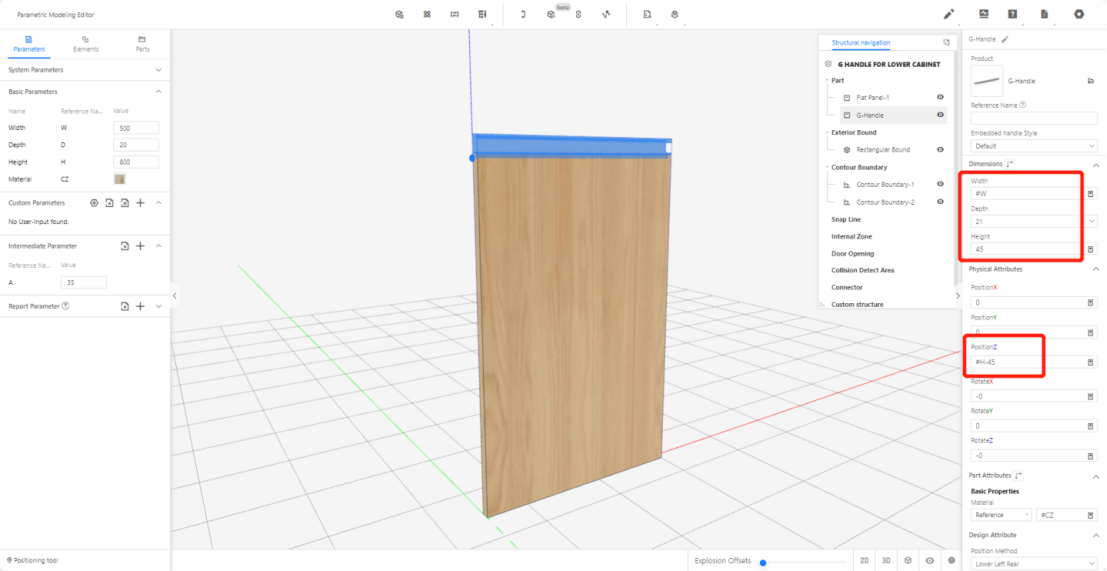Screen dimensions: 1107x571
Task: Open product folder icon next to G-Handle
Action: coord(1090,81)
